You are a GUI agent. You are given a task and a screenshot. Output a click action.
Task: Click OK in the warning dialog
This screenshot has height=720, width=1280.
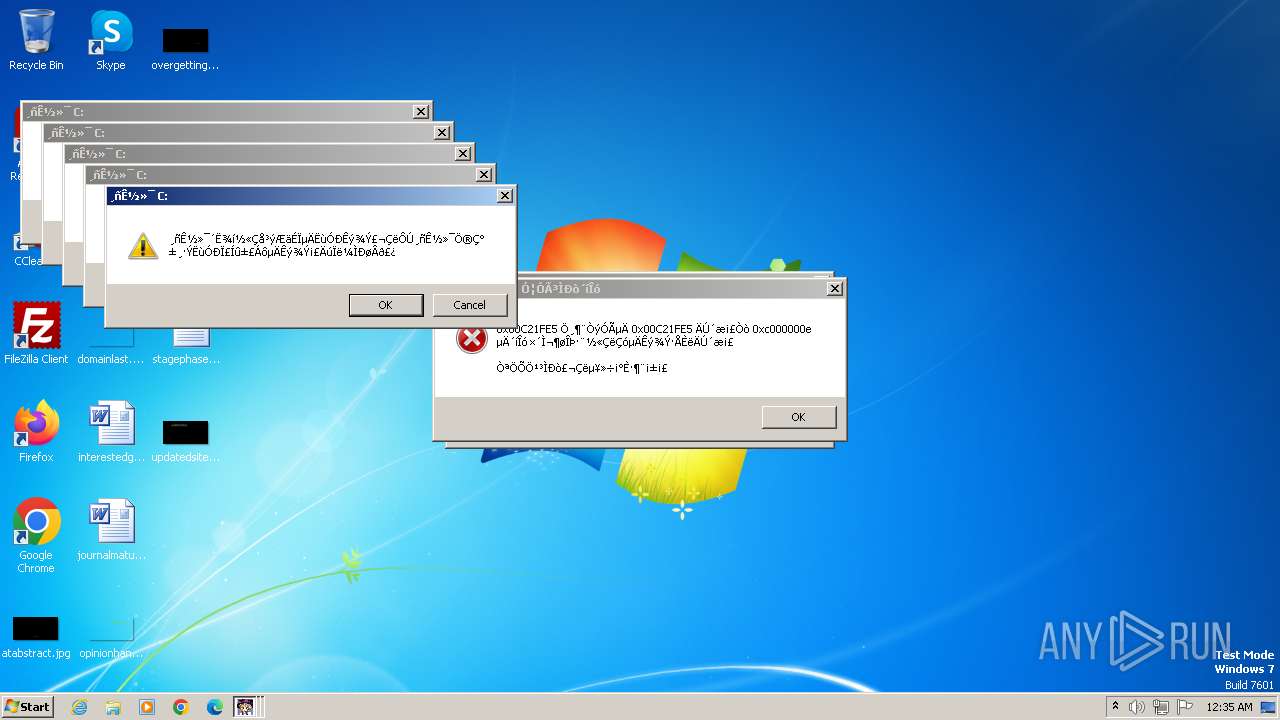385,305
